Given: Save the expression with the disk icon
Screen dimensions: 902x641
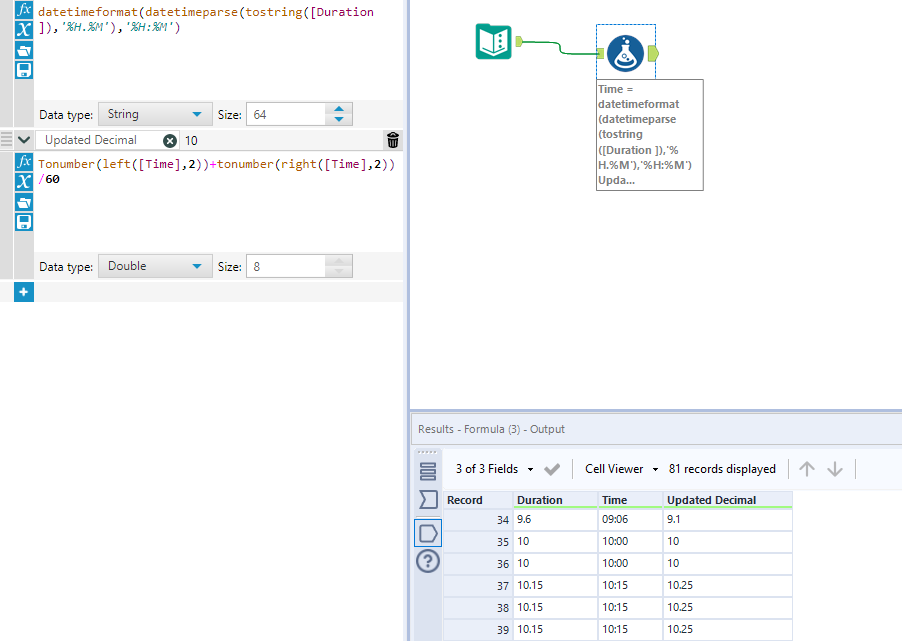Looking at the screenshot, I should pos(22,69).
